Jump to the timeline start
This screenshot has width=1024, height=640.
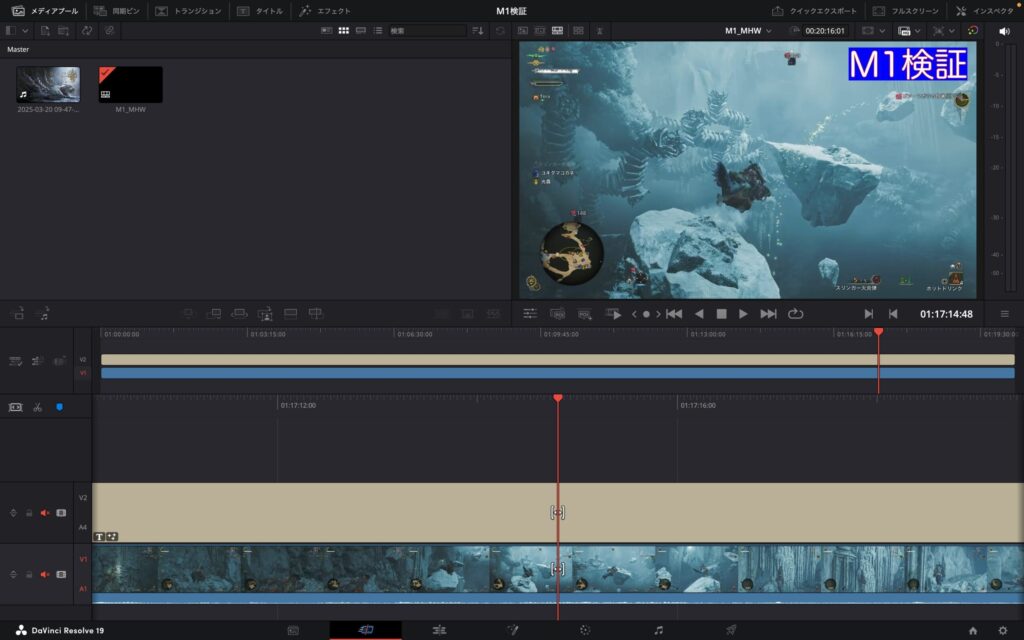674,314
